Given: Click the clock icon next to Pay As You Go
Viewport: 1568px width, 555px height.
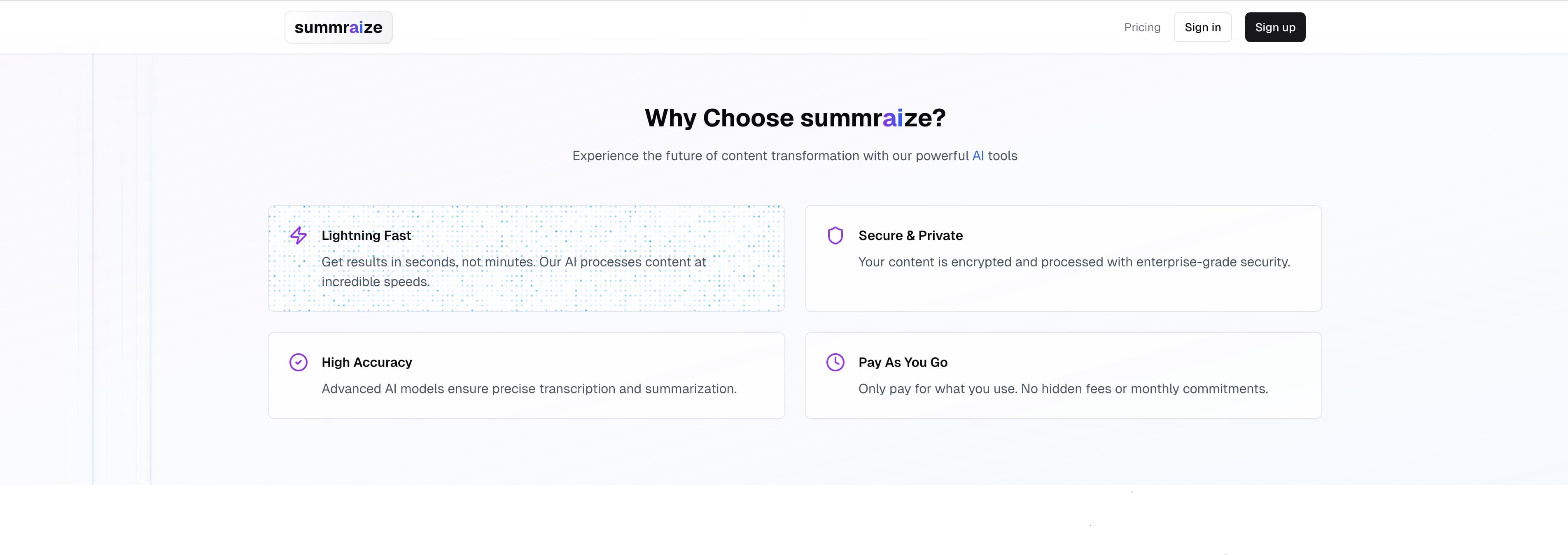Looking at the screenshot, I should tap(835, 362).
